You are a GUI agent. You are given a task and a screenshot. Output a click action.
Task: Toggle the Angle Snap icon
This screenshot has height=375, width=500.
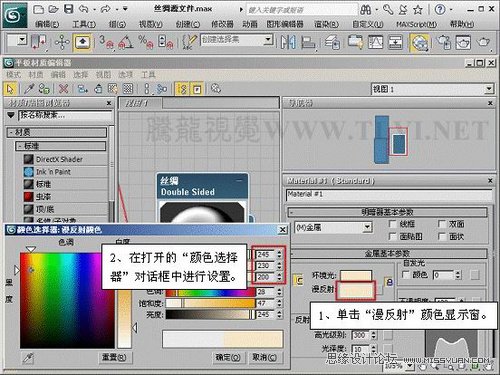(126, 42)
